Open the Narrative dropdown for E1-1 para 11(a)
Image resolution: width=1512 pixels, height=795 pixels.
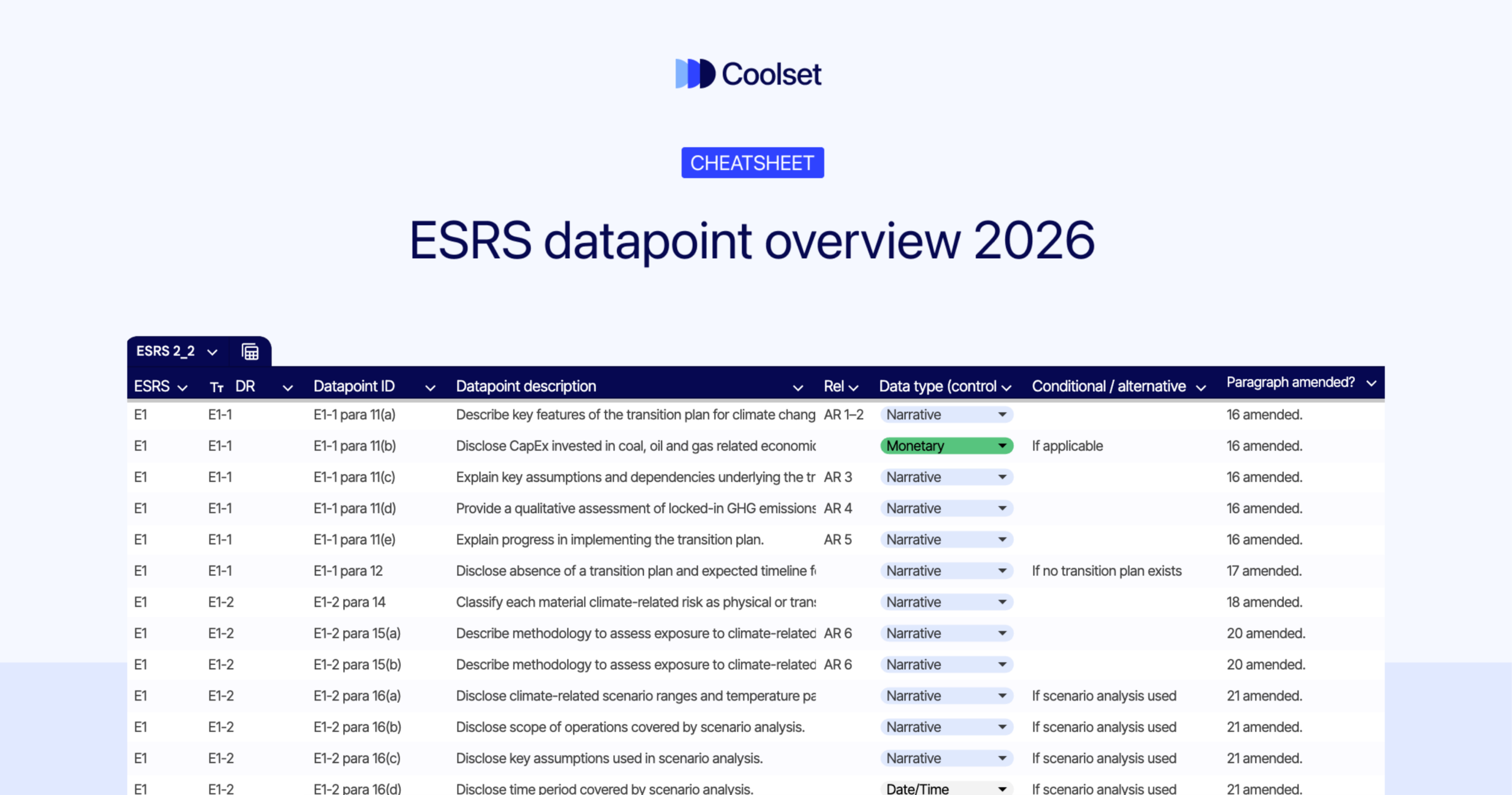1002,415
